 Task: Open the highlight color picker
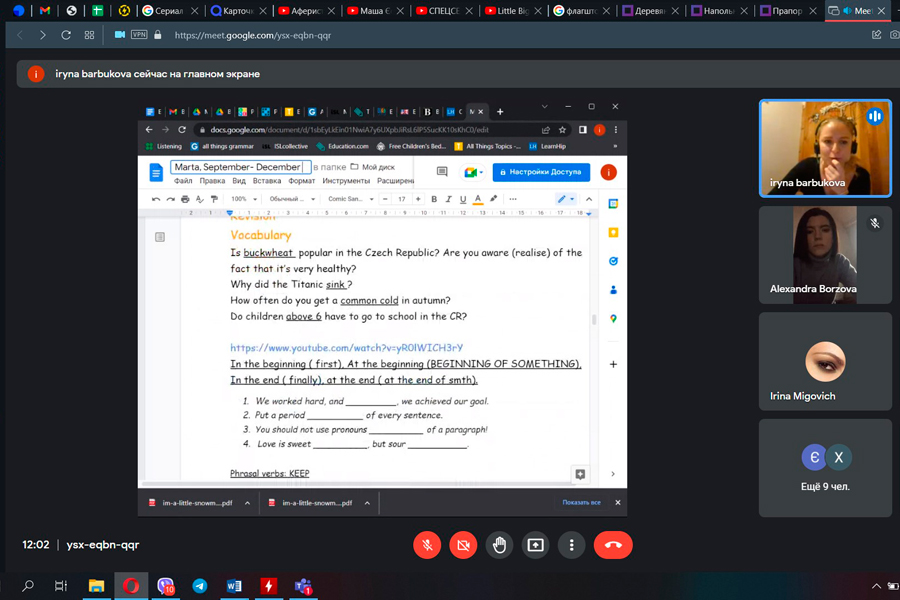(494, 199)
